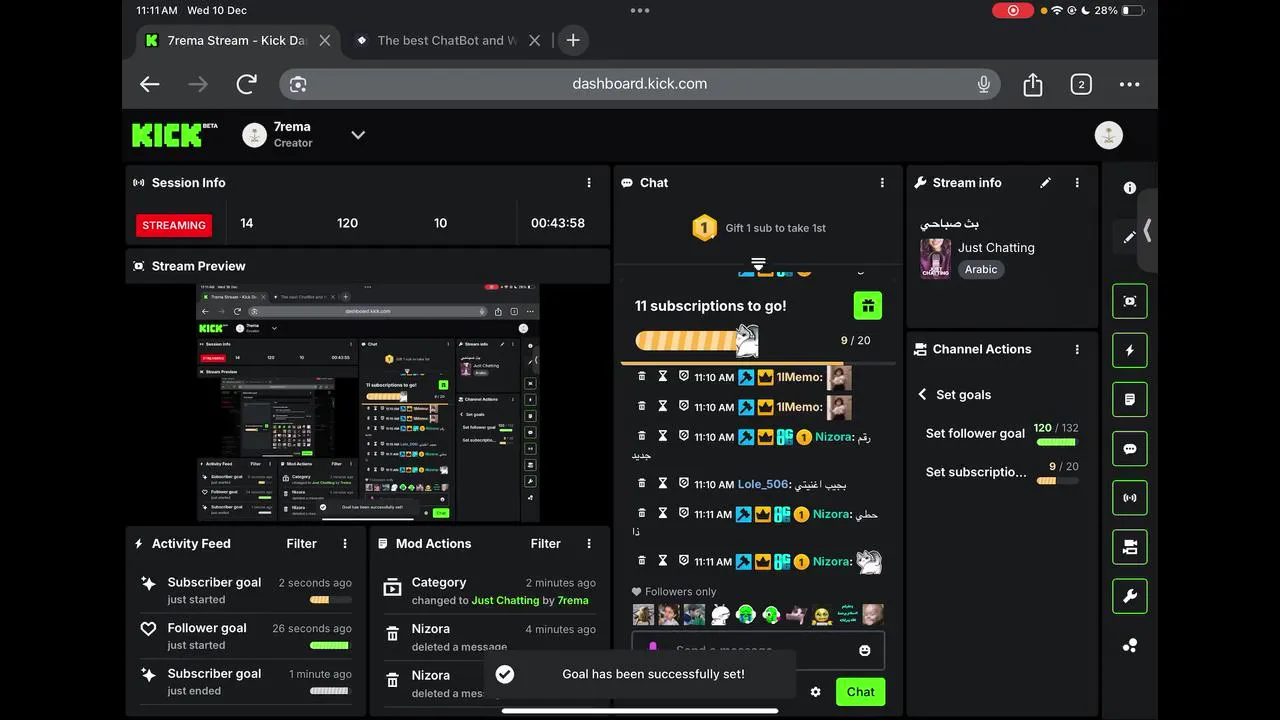Click Gift 1 sub to take 1st
The width and height of the screenshot is (1280, 720).
(x=759, y=228)
